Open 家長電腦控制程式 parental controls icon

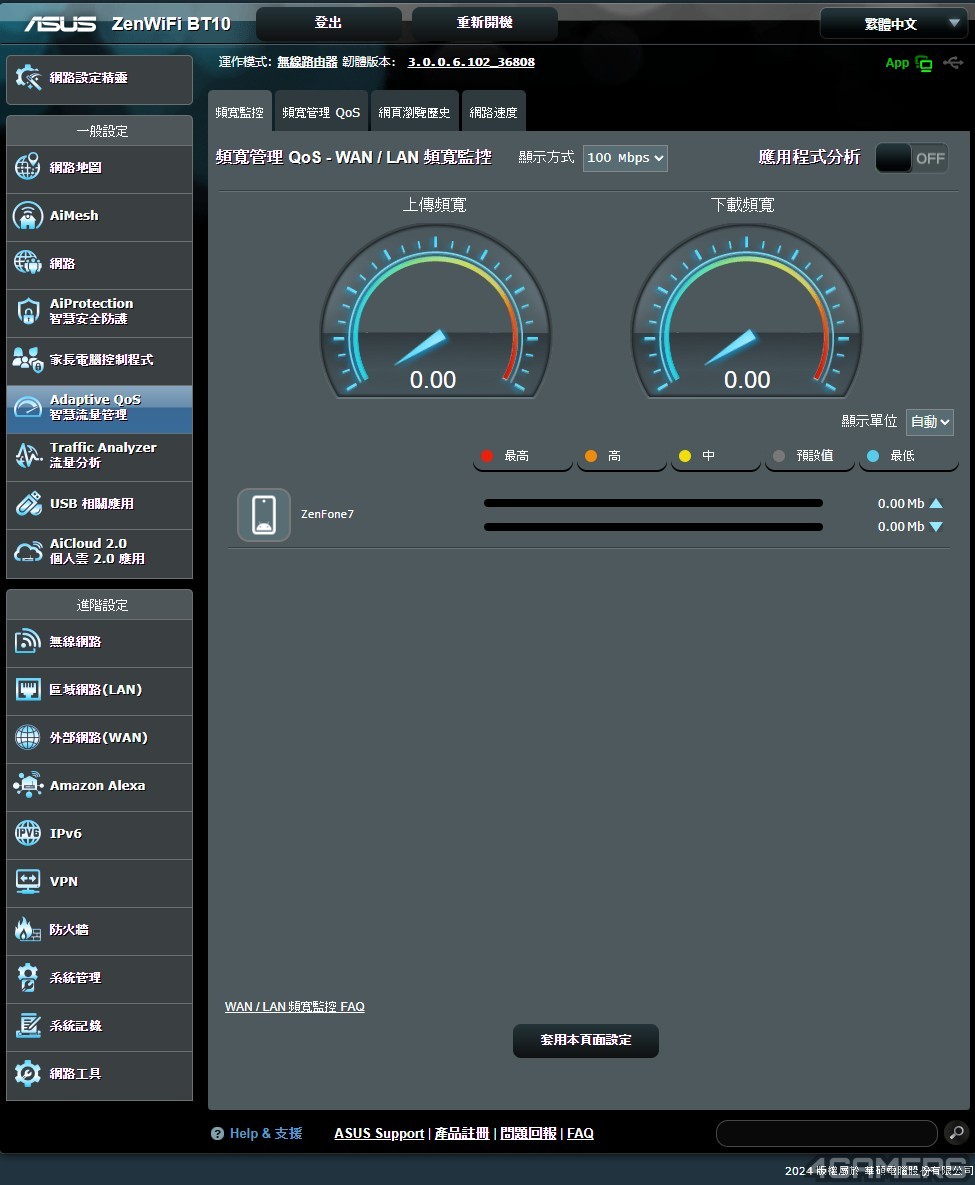pyautogui.click(x=28, y=359)
